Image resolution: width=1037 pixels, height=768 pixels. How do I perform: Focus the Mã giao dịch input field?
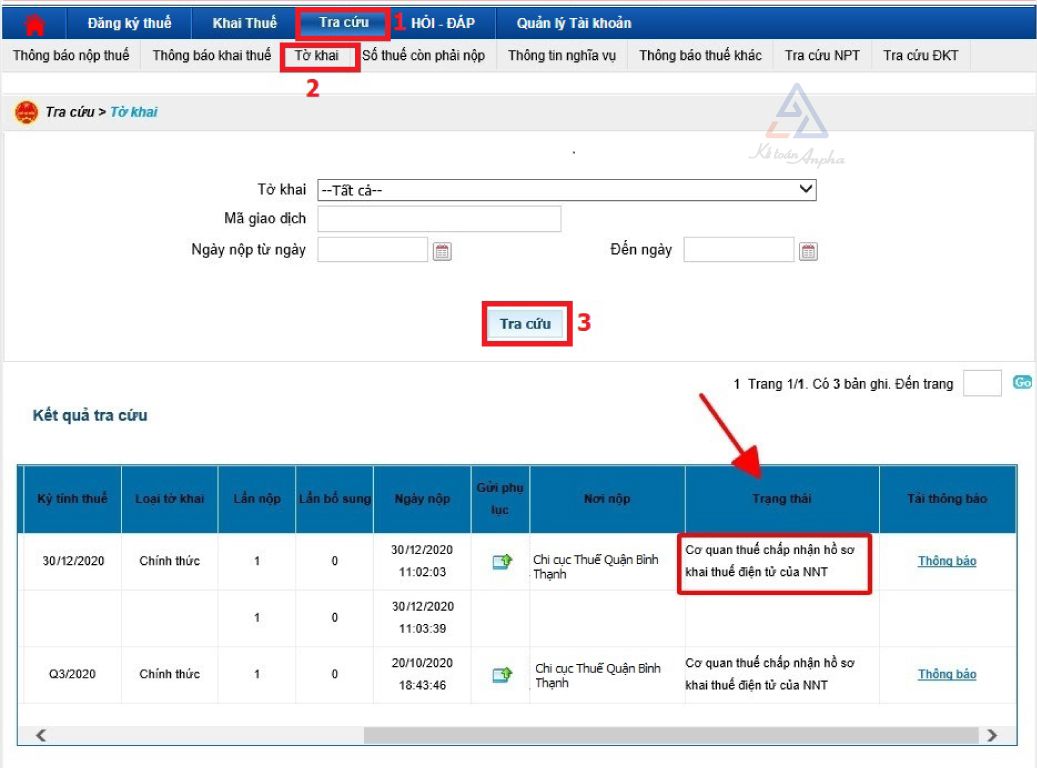tap(439, 219)
